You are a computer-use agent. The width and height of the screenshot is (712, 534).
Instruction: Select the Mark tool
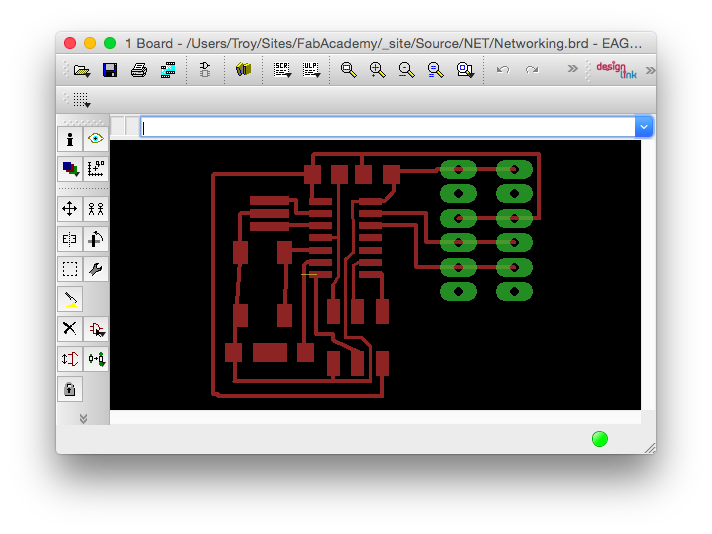point(96,168)
